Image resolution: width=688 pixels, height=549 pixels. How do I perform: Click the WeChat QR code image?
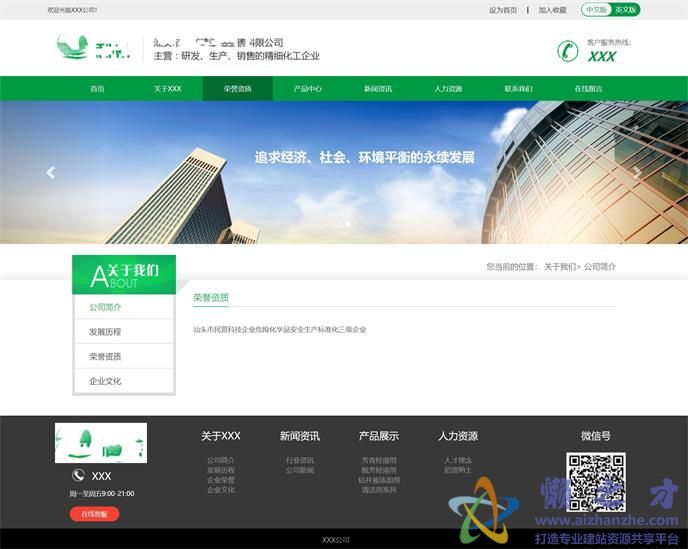[x=595, y=482]
